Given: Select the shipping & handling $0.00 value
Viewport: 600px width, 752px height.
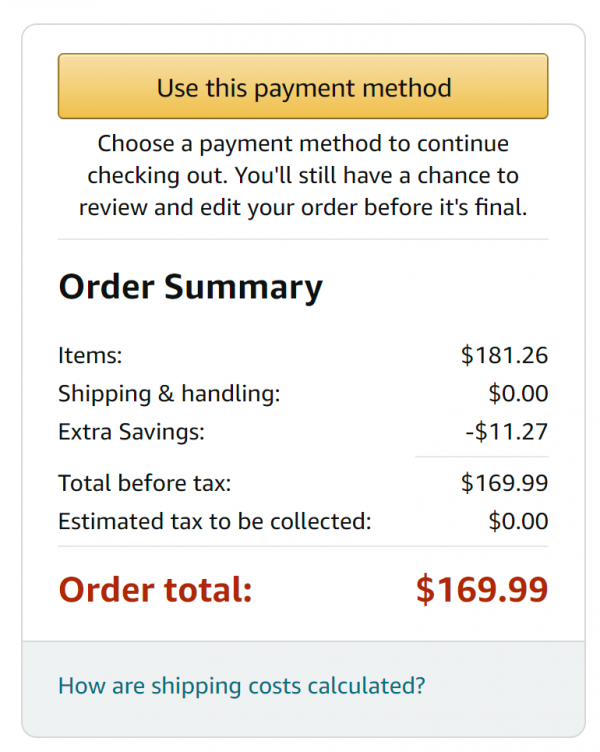Looking at the screenshot, I should click(x=518, y=394).
